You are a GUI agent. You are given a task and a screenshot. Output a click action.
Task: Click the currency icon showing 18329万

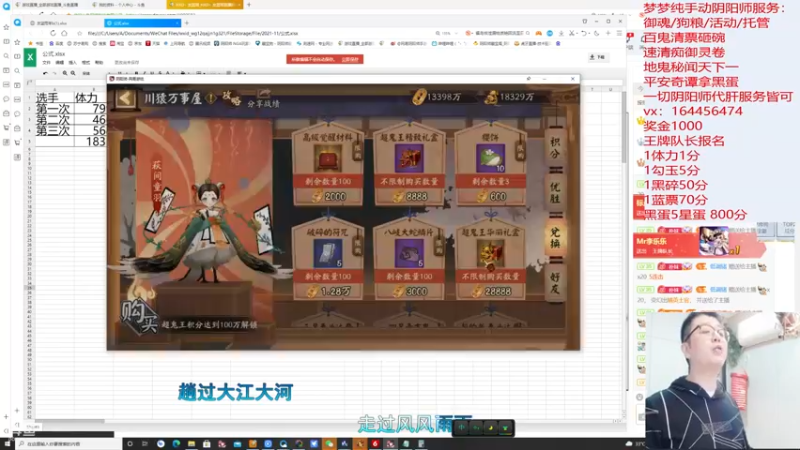click(491, 97)
